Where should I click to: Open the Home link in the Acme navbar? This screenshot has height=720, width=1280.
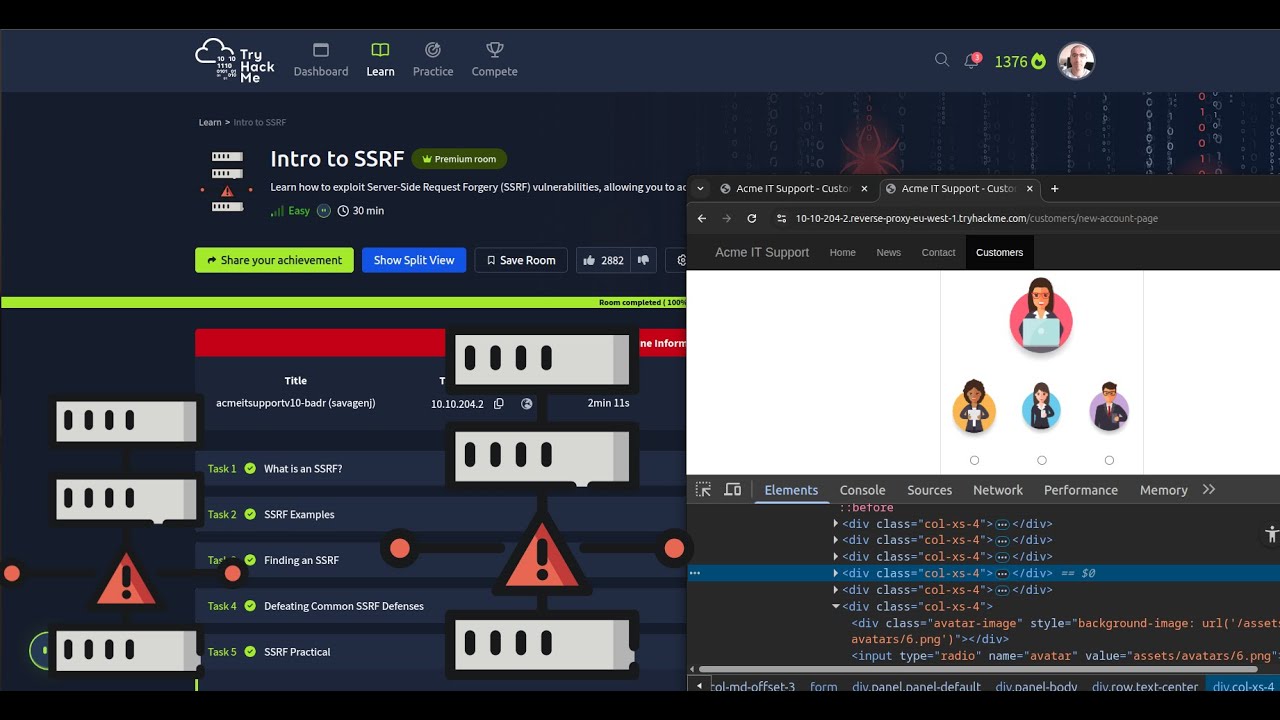[x=843, y=252]
